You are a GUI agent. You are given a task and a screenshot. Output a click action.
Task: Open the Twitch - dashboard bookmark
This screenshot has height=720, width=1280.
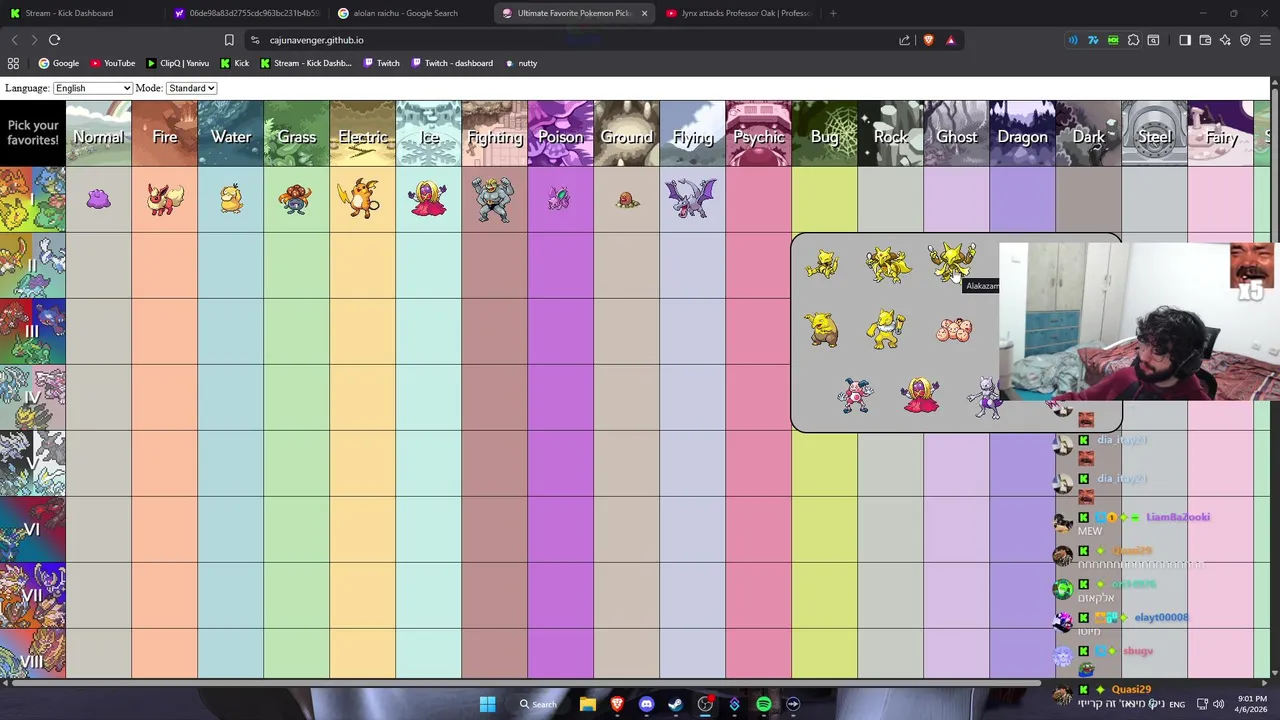(452, 63)
